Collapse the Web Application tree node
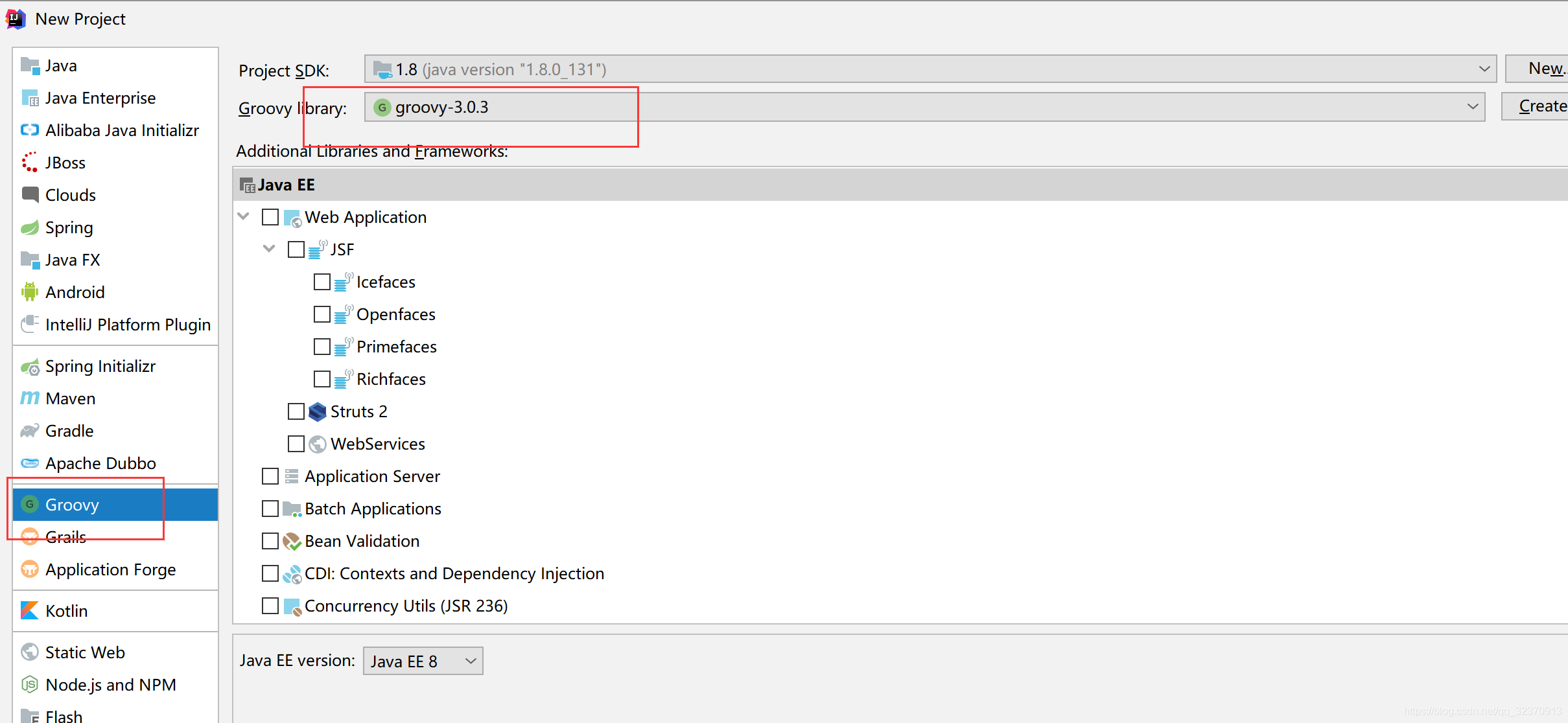The image size is (1568, 723). pos(244,216)
